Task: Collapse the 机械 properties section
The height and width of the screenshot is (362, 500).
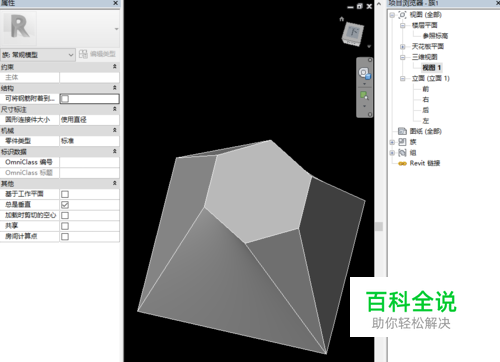Action: [115, 130]
